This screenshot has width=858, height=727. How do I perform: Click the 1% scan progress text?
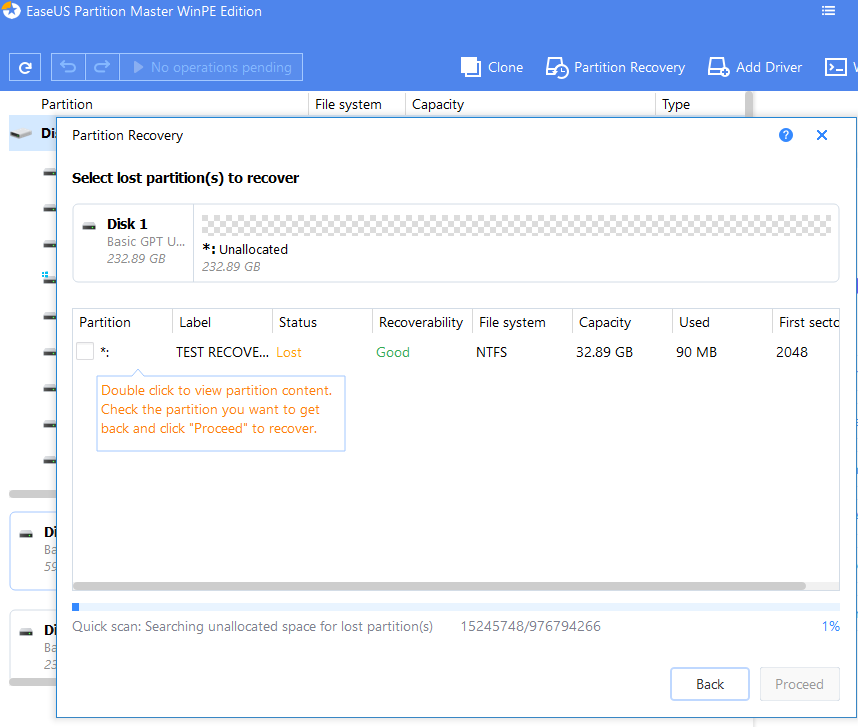830,626
